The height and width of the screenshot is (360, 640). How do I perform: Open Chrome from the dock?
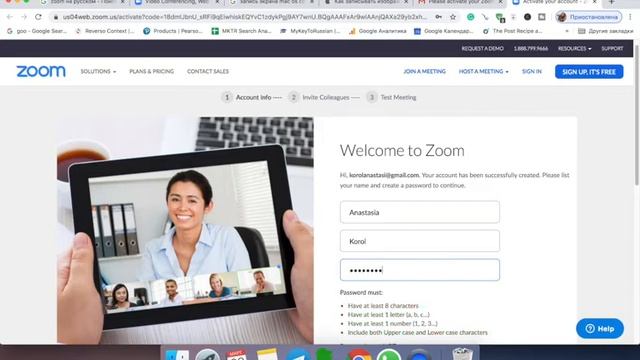pos(359,355)
